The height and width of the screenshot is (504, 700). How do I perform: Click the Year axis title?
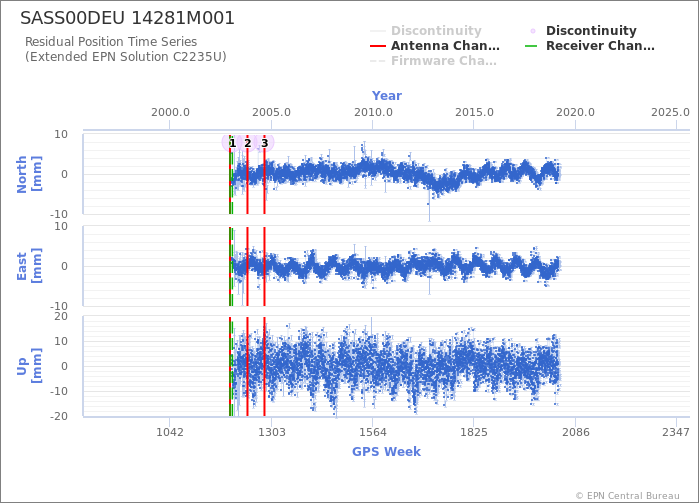(387, 96)
